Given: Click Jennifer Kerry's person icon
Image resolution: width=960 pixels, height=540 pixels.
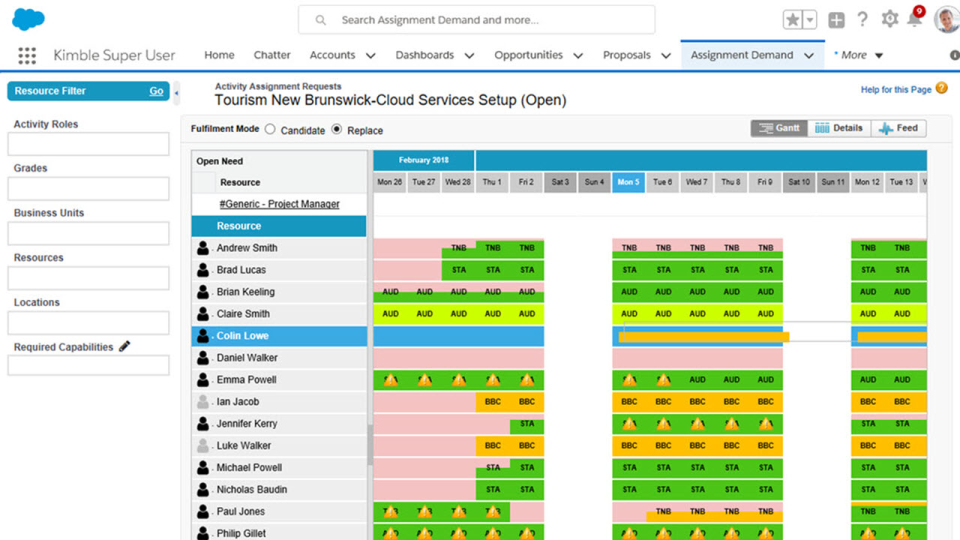Looking at the screenshot, I should (x=203, y=424).
